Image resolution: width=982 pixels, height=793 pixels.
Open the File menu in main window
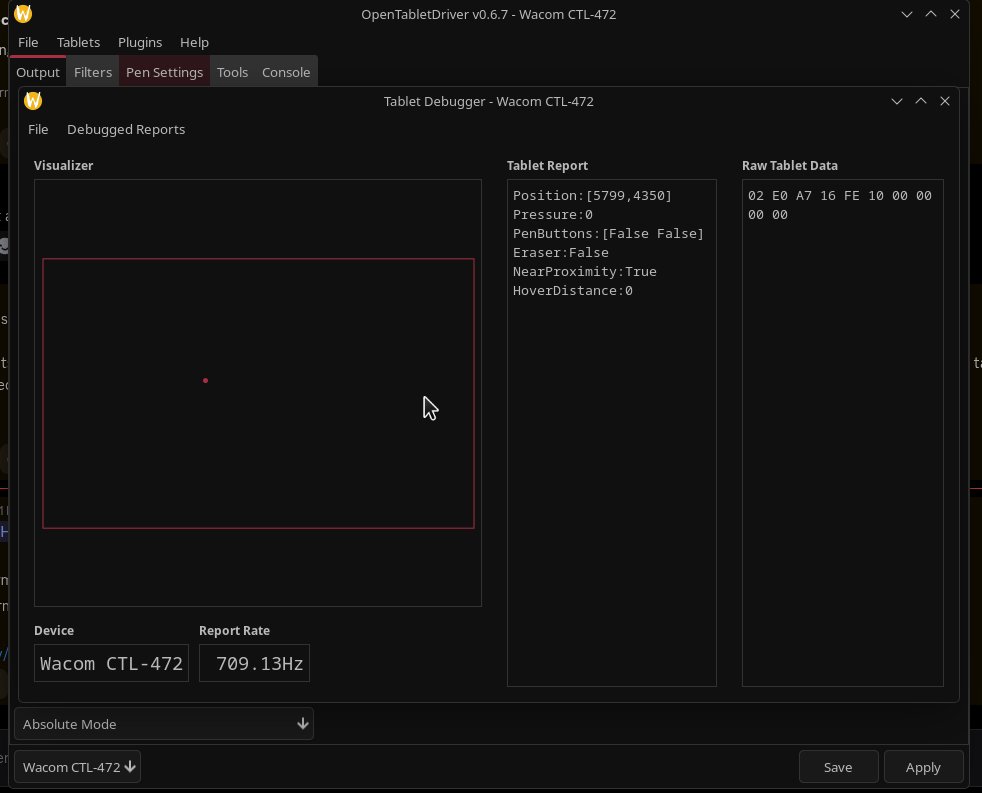(28, 42)
